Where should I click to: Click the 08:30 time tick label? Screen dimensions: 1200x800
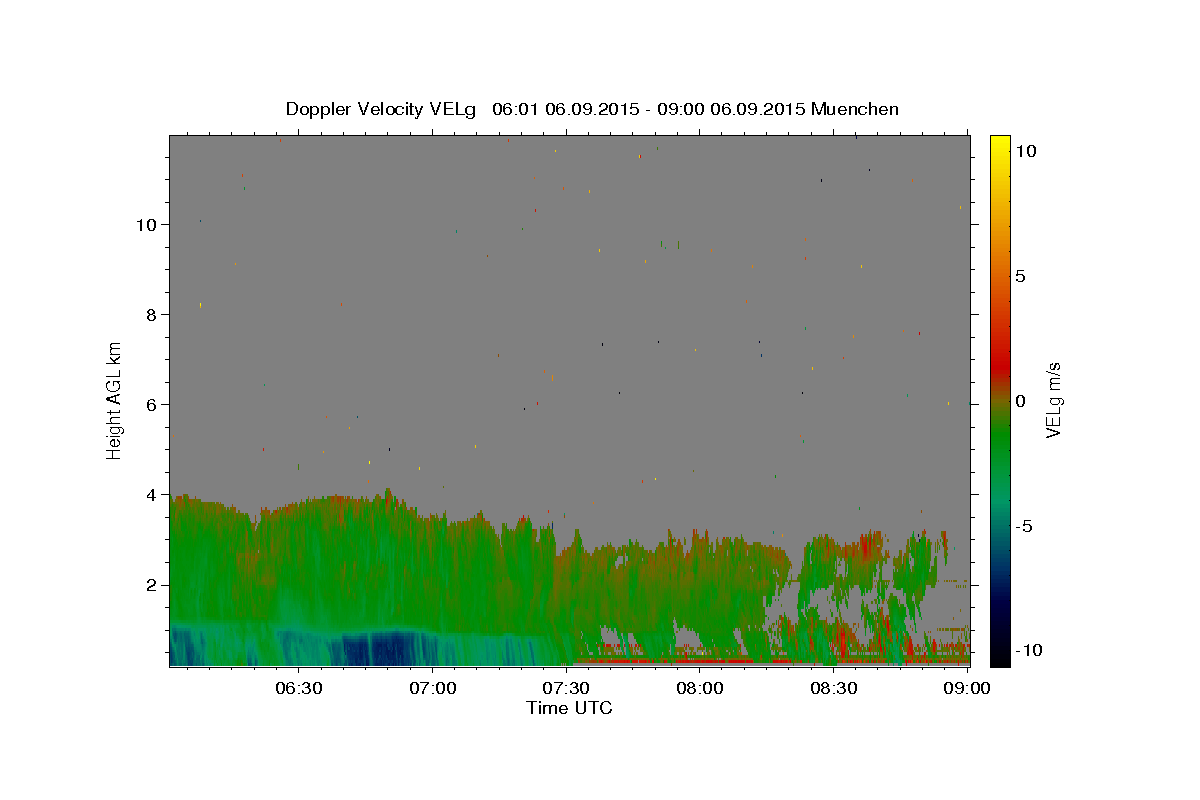[833, 688]
